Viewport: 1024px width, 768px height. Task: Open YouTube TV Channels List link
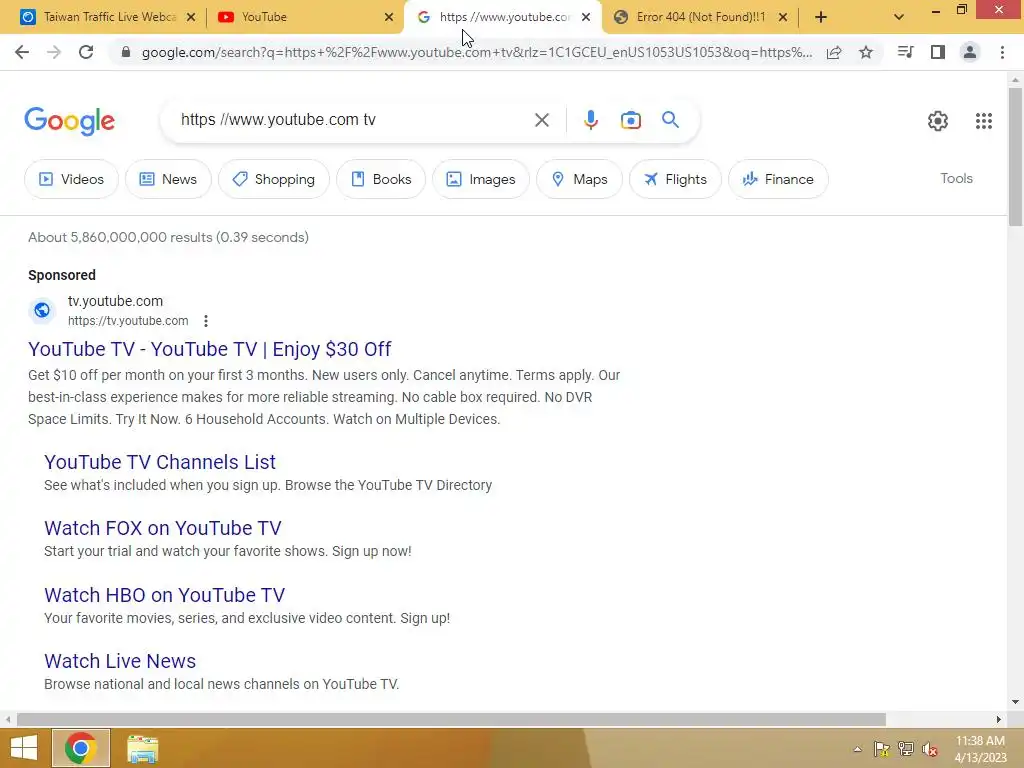click(x=160, y=462)
